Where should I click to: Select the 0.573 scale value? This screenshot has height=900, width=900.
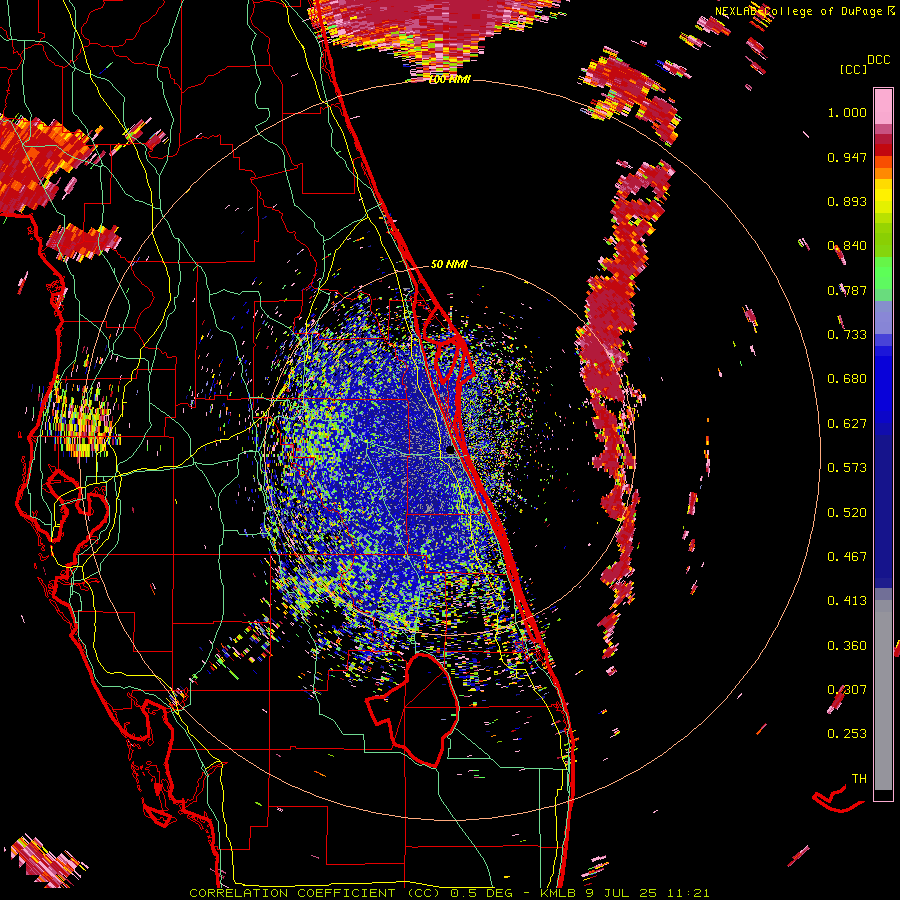tap(847, 468)
